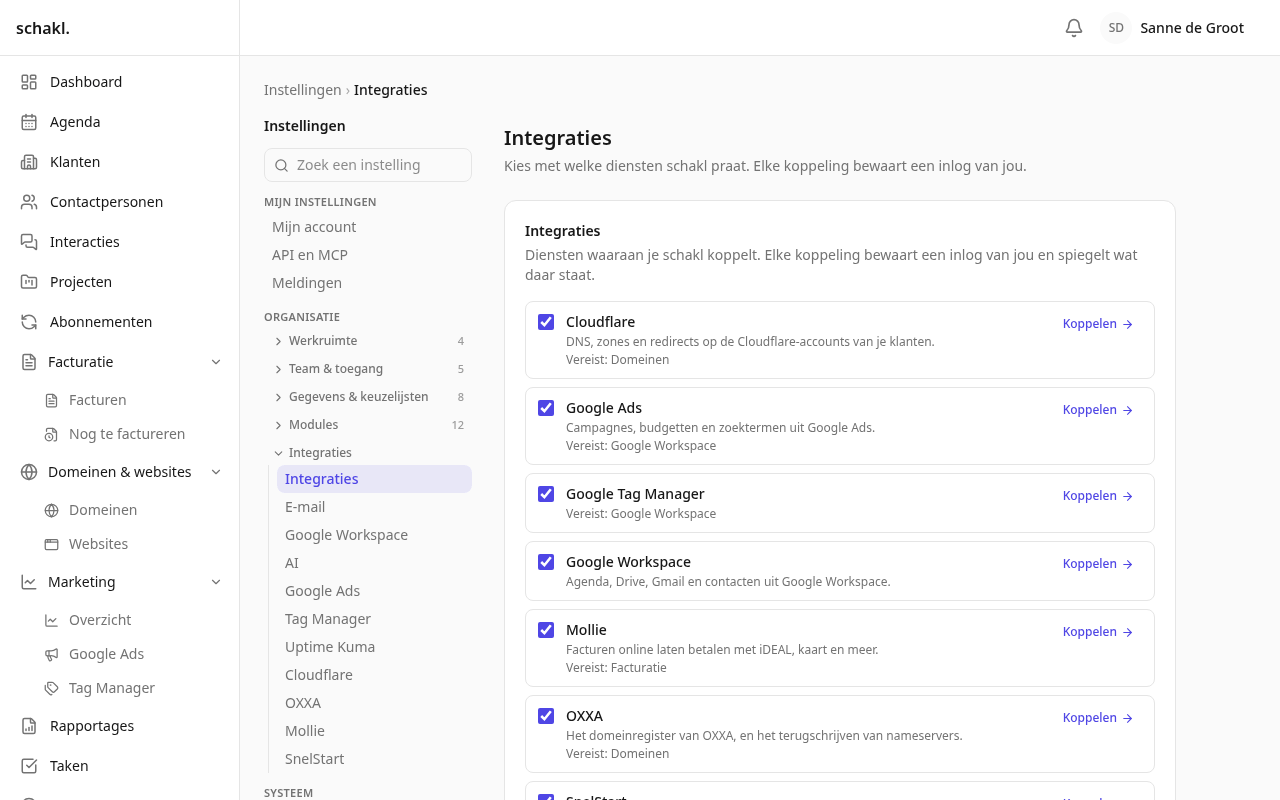Viewport: 1280px width, 800px height.
Task: Select the AI settings item
Action: pyautogui.click(x=374, y=563)
